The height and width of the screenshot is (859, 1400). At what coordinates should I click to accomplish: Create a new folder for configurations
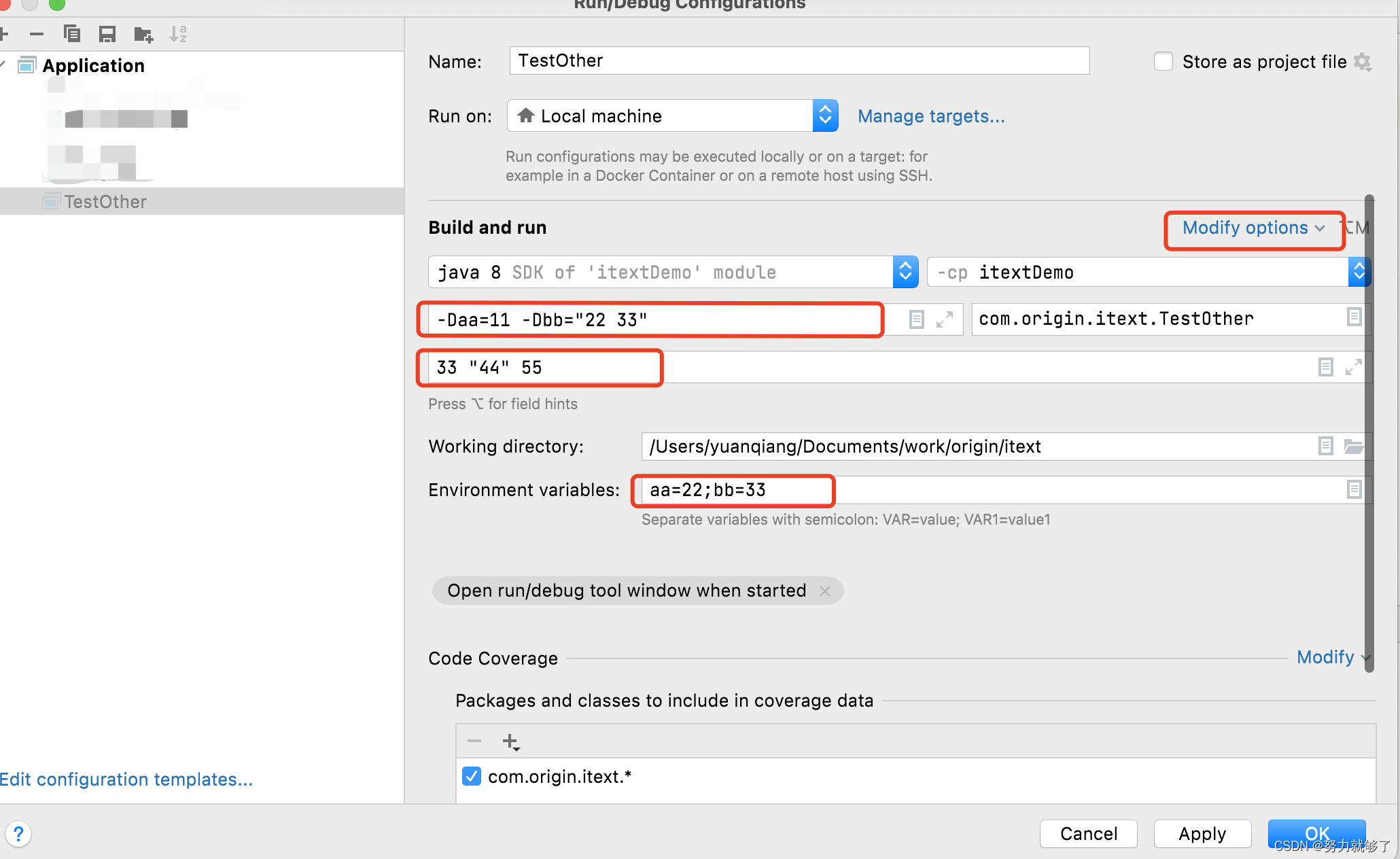[143, 34]
